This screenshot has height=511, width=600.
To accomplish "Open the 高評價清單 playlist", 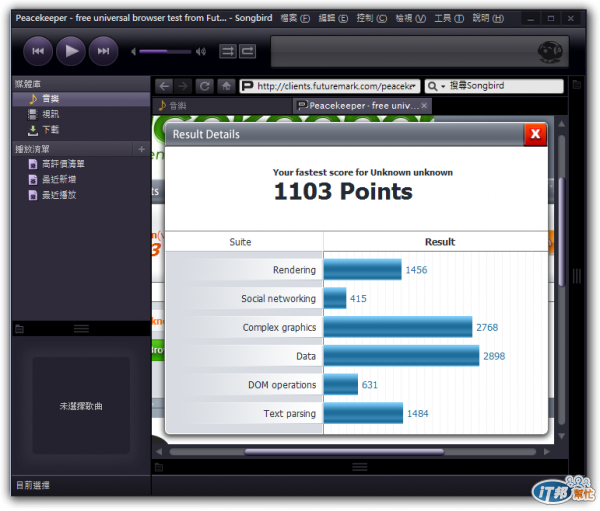I will click(82, 164).
